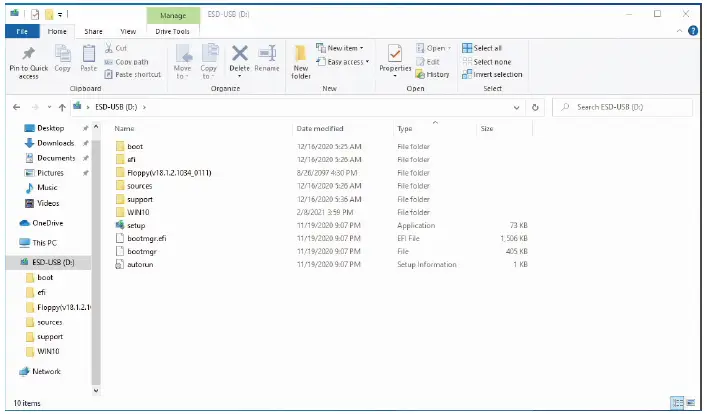
Task: Select Network in navigation pane
Action: click(x=46, y=371)
